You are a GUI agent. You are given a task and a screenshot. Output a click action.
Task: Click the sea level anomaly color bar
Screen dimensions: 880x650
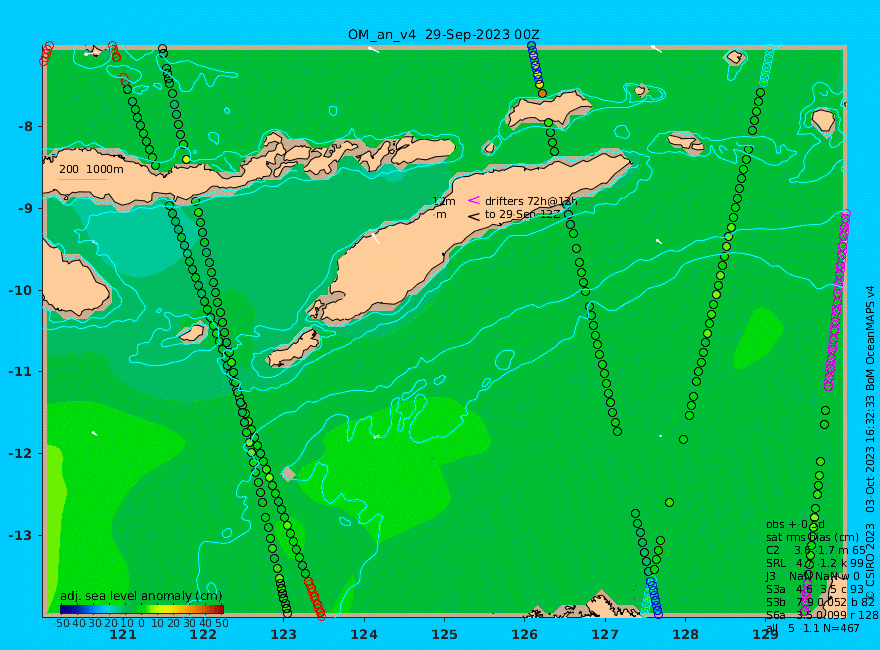point(142,609)
